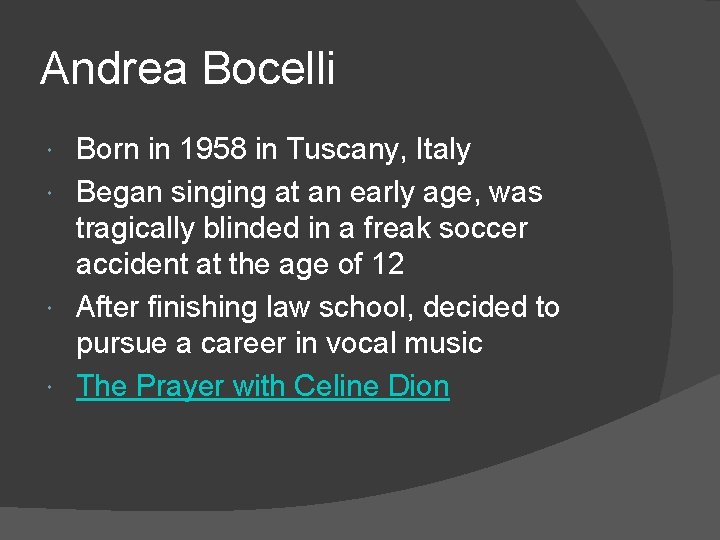Click the word Bocelli in the title

click(x=269, y=69)
